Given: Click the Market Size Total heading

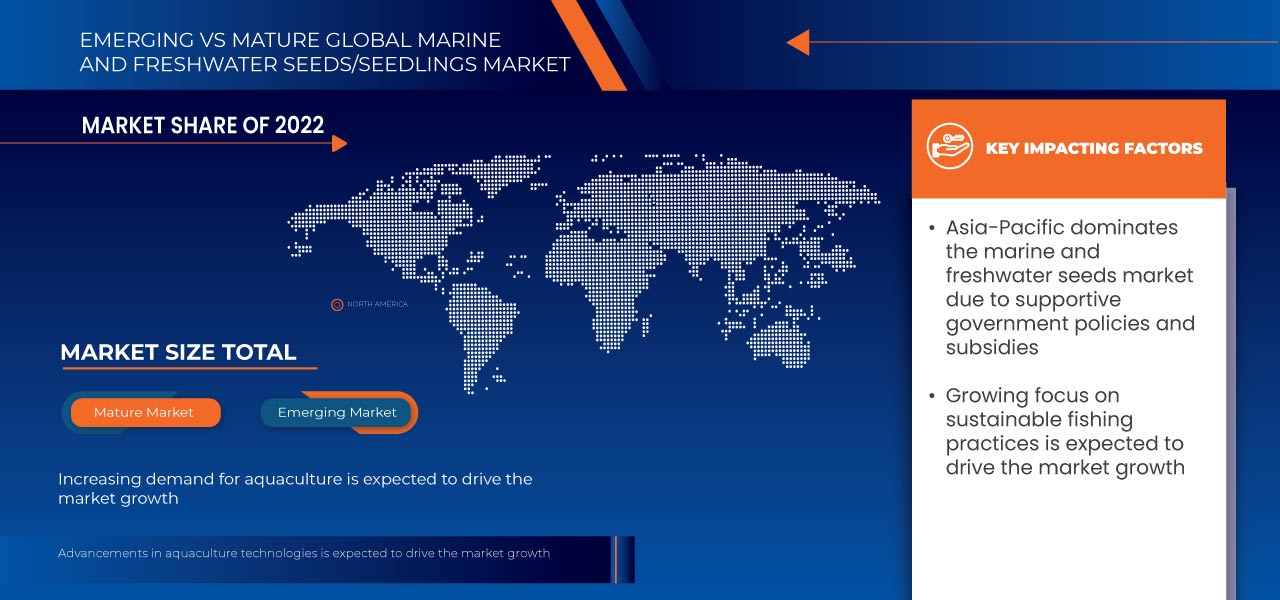Looking at the screenshot, I should 178,352.
